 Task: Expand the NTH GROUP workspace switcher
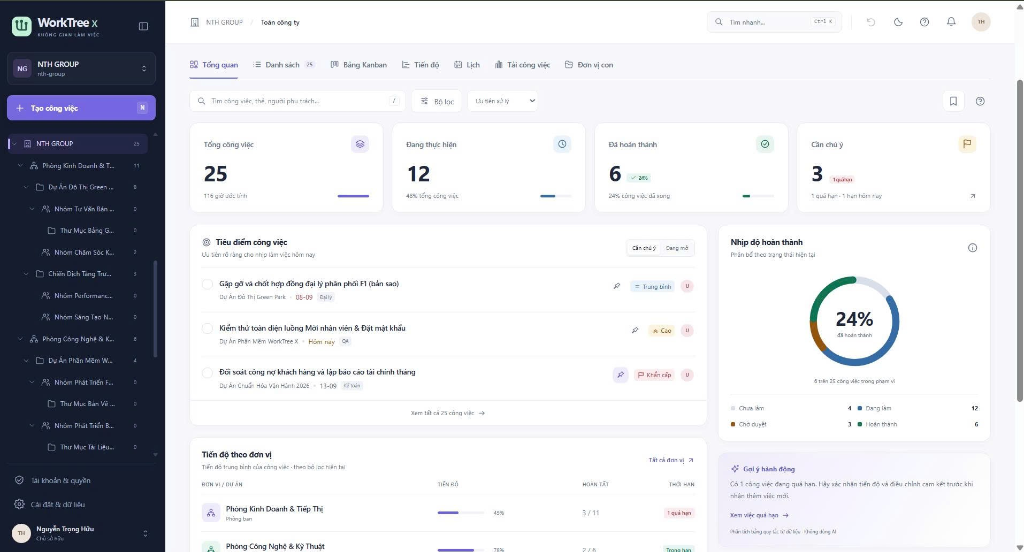82,69
